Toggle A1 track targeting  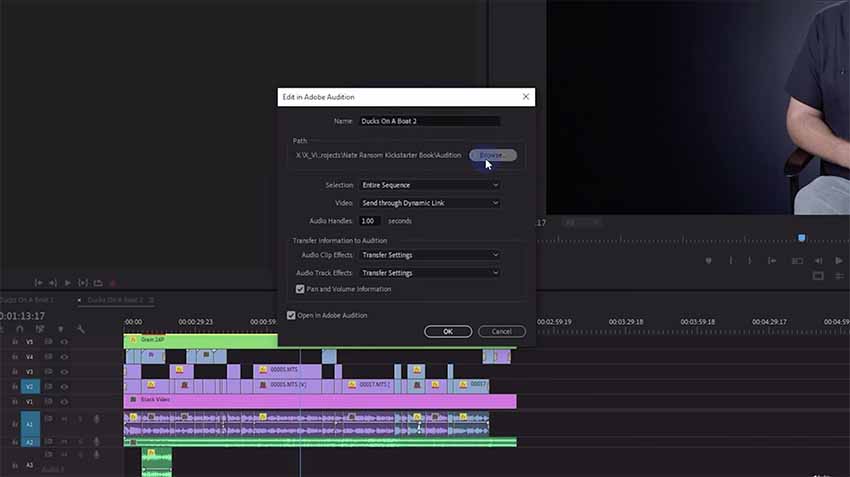tap(30, 424)
